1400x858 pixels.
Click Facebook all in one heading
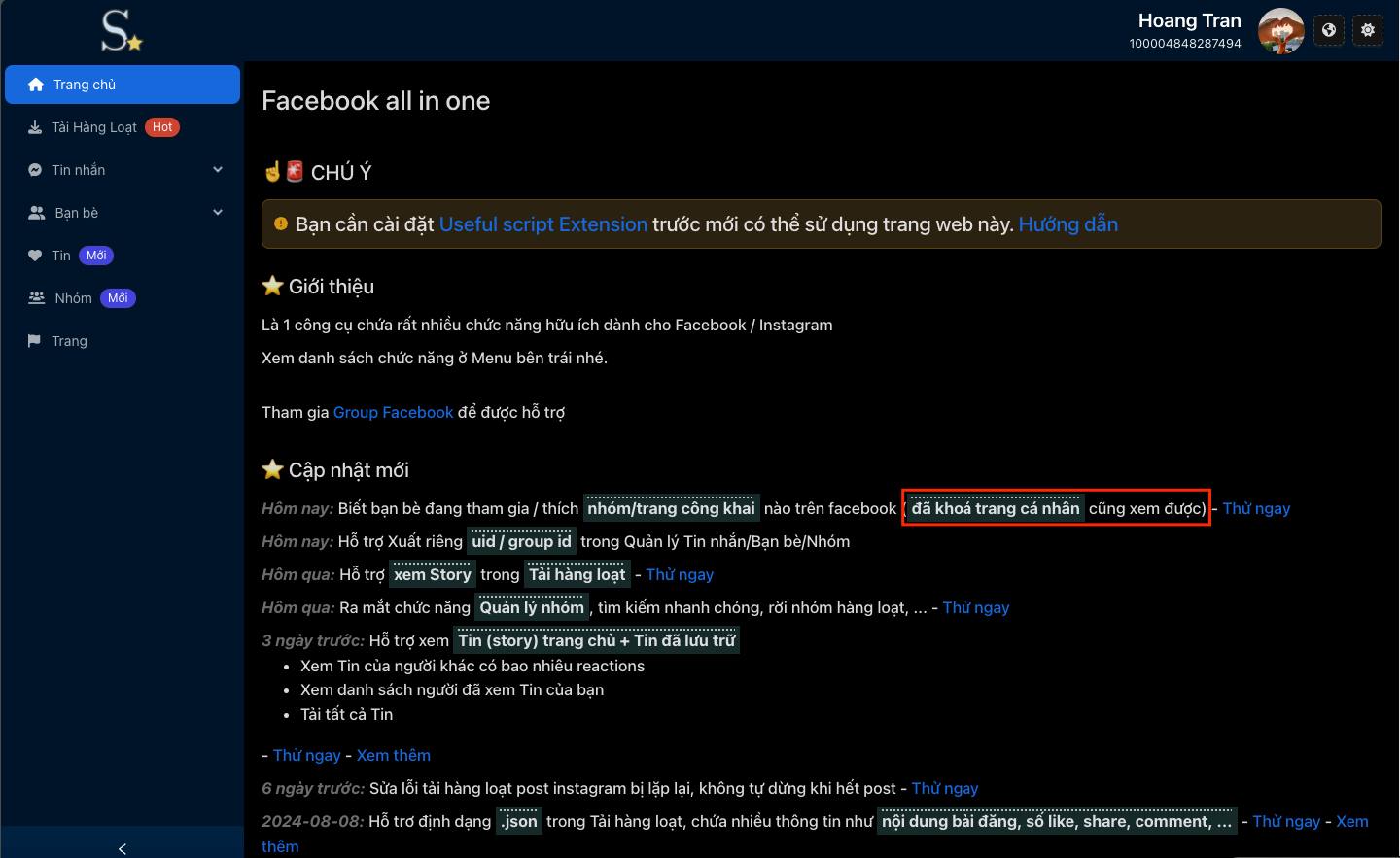click(375, 101)
